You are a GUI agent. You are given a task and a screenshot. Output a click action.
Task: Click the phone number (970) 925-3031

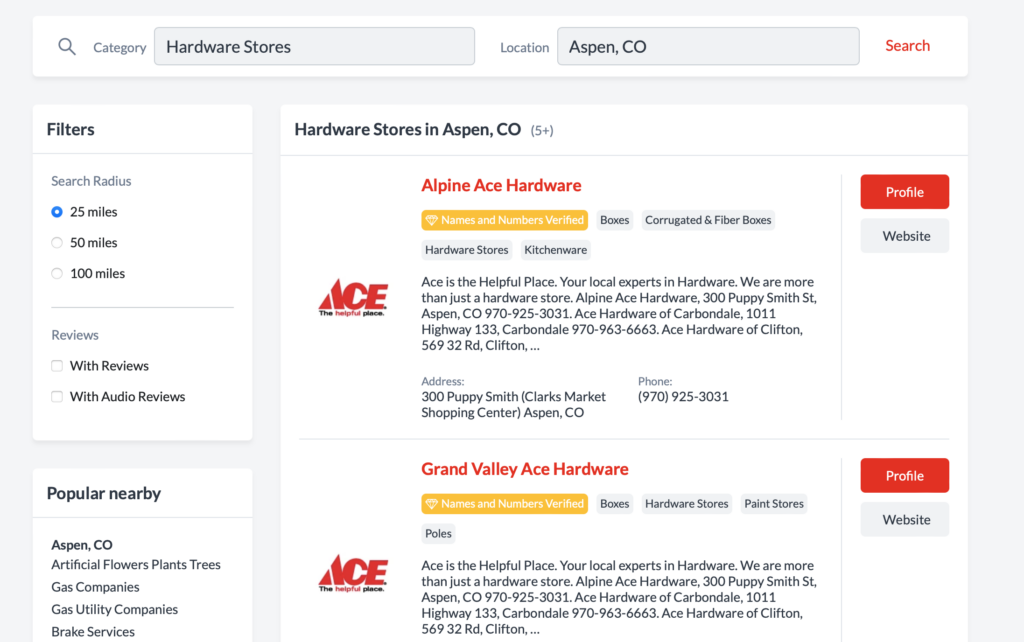(x=683, y=396)
